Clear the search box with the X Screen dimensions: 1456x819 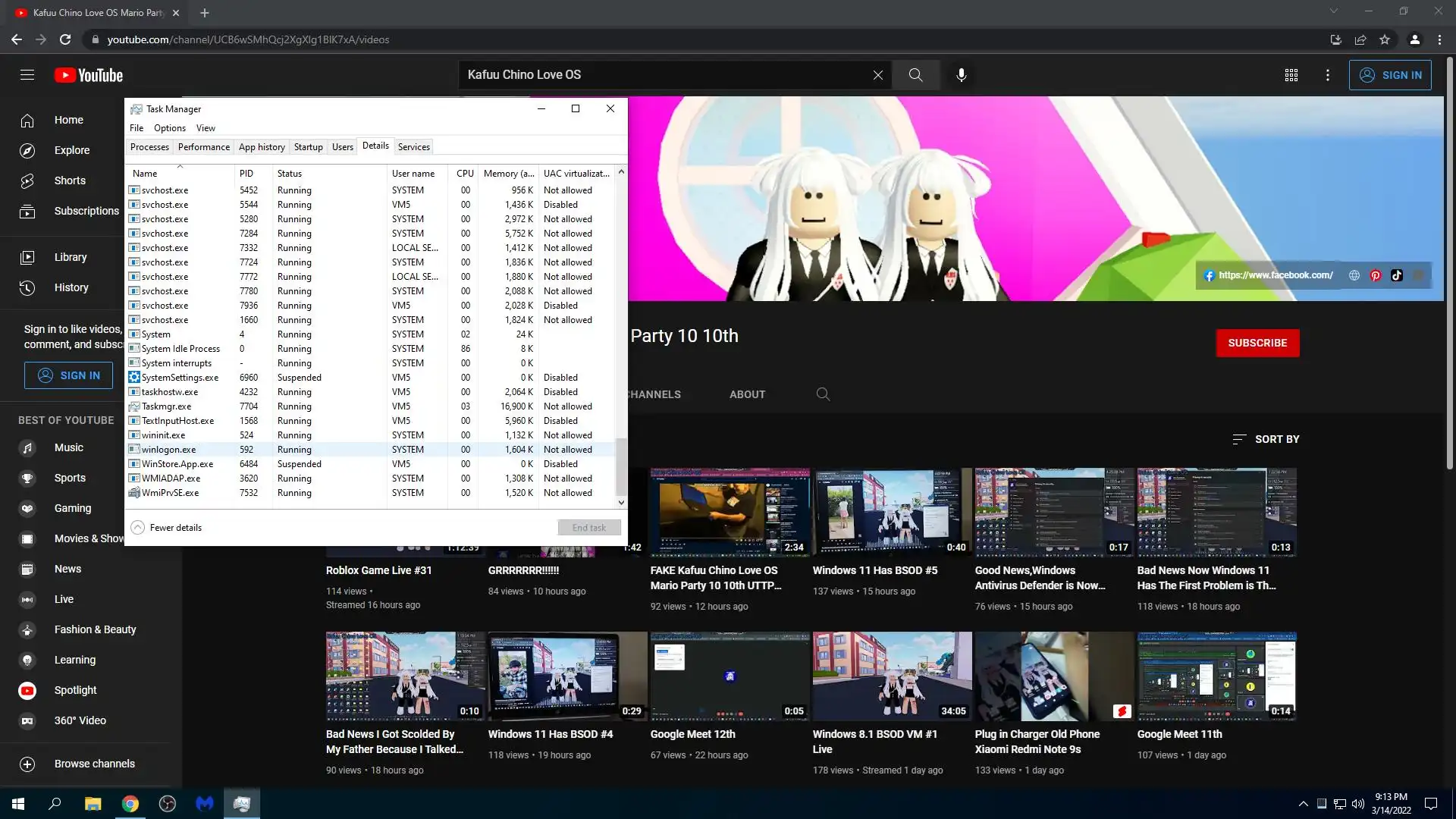coord(877,75)
